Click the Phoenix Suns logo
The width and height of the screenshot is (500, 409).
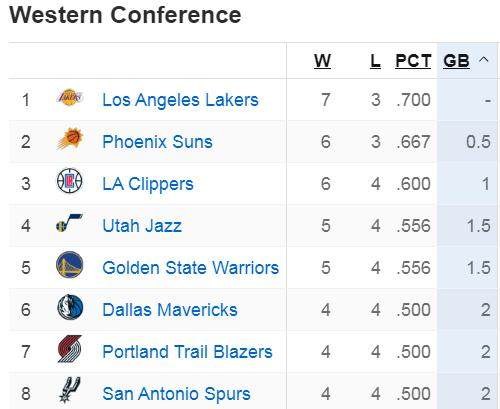70,138
